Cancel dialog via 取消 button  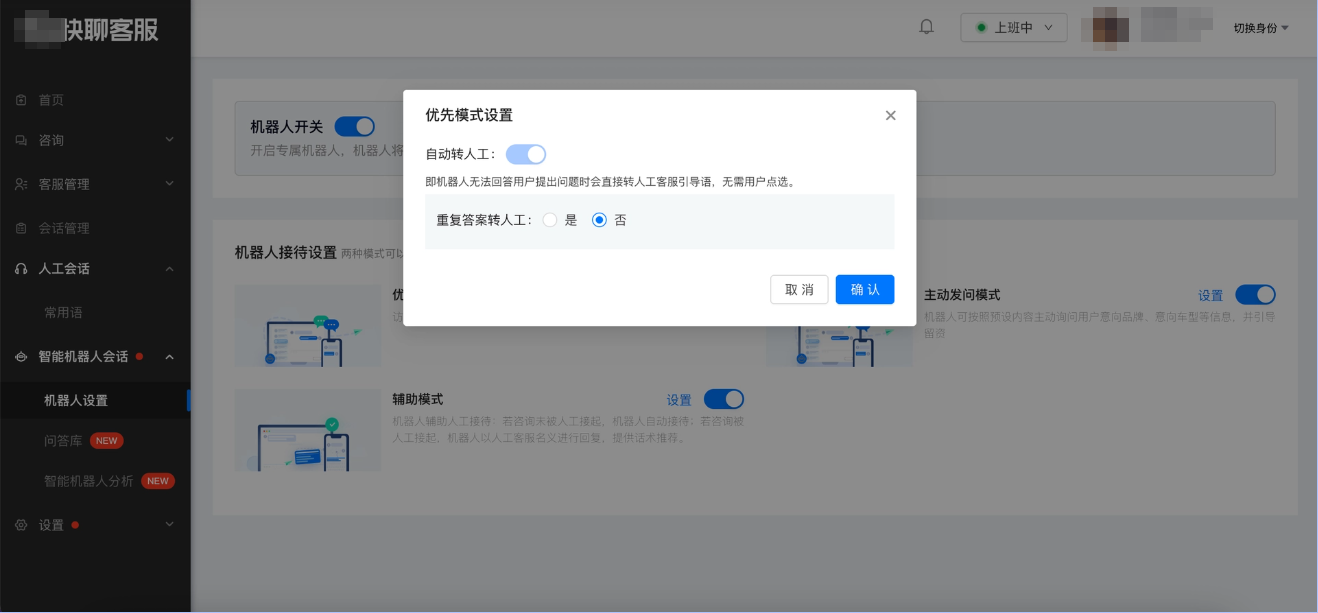tap(799, 289)
